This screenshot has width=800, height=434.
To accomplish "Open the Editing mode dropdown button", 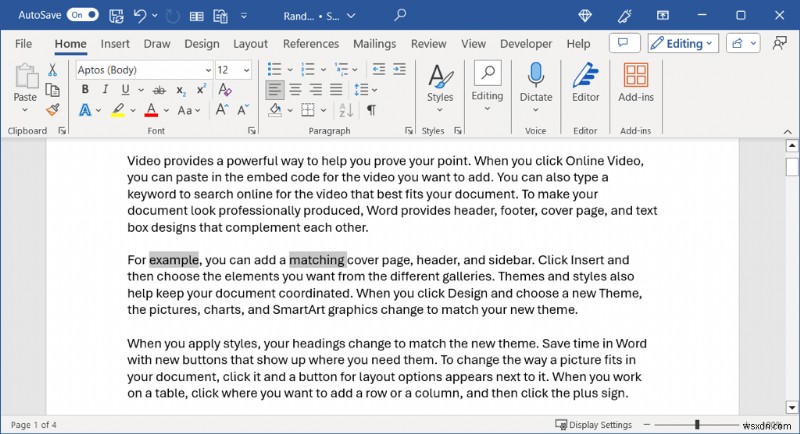I will (683, 43).
